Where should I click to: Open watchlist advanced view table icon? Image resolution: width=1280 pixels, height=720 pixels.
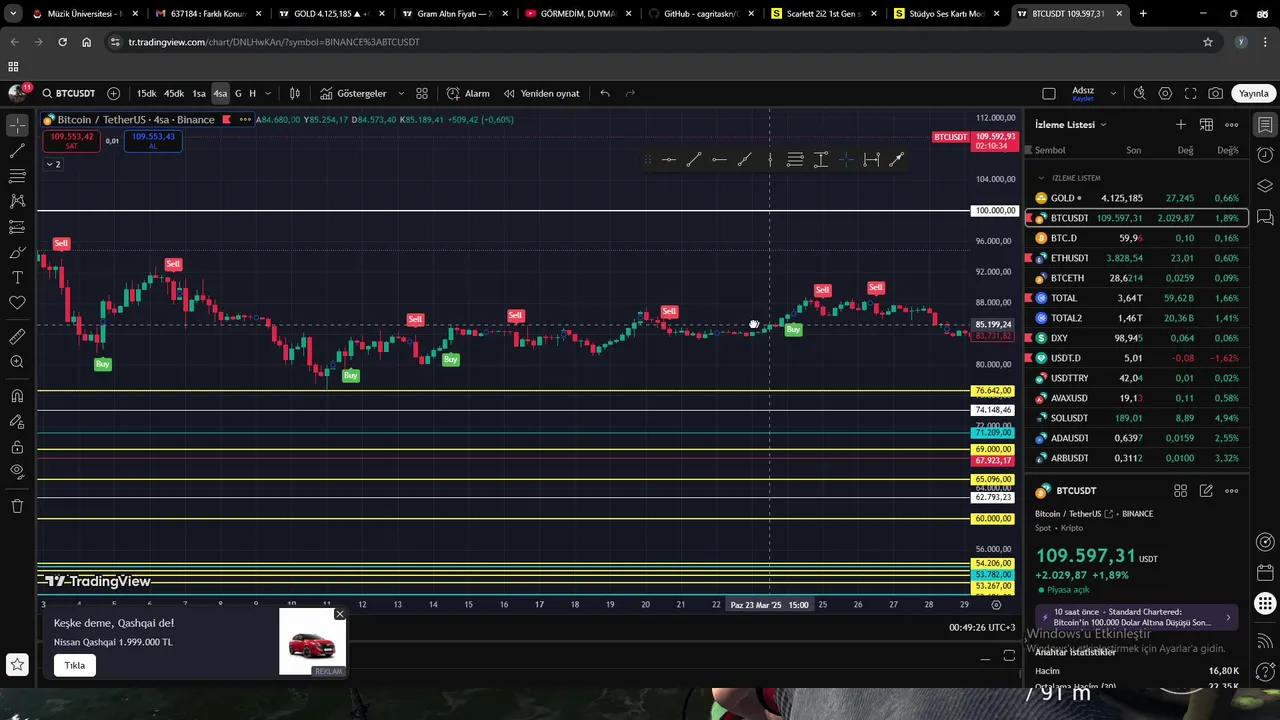click(1206, 124)
